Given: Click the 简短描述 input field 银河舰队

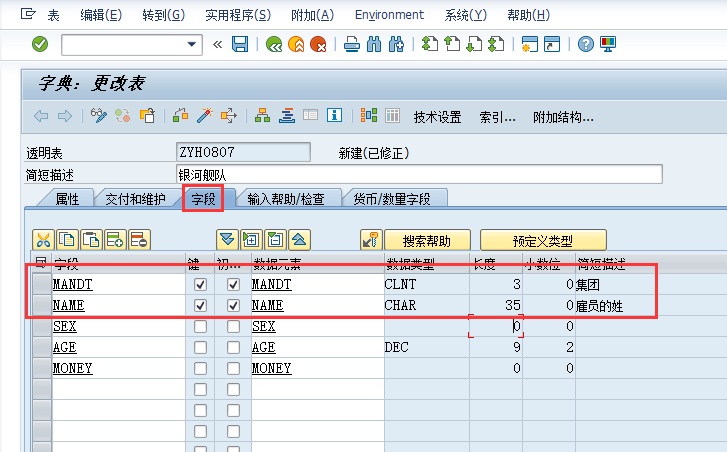Looking at the screenshot, I should [420, 175].
